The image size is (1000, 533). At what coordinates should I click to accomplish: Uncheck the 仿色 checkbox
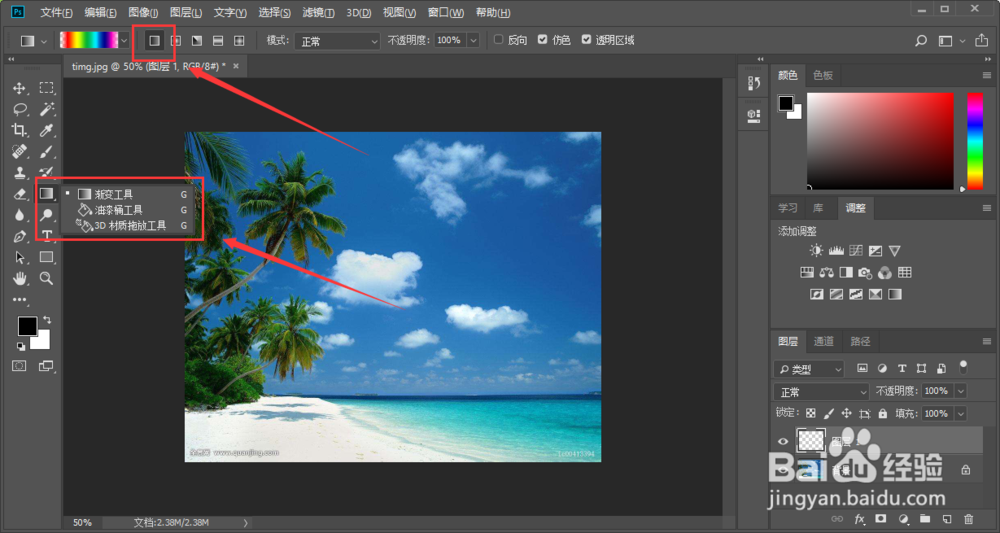coord(543,40)
